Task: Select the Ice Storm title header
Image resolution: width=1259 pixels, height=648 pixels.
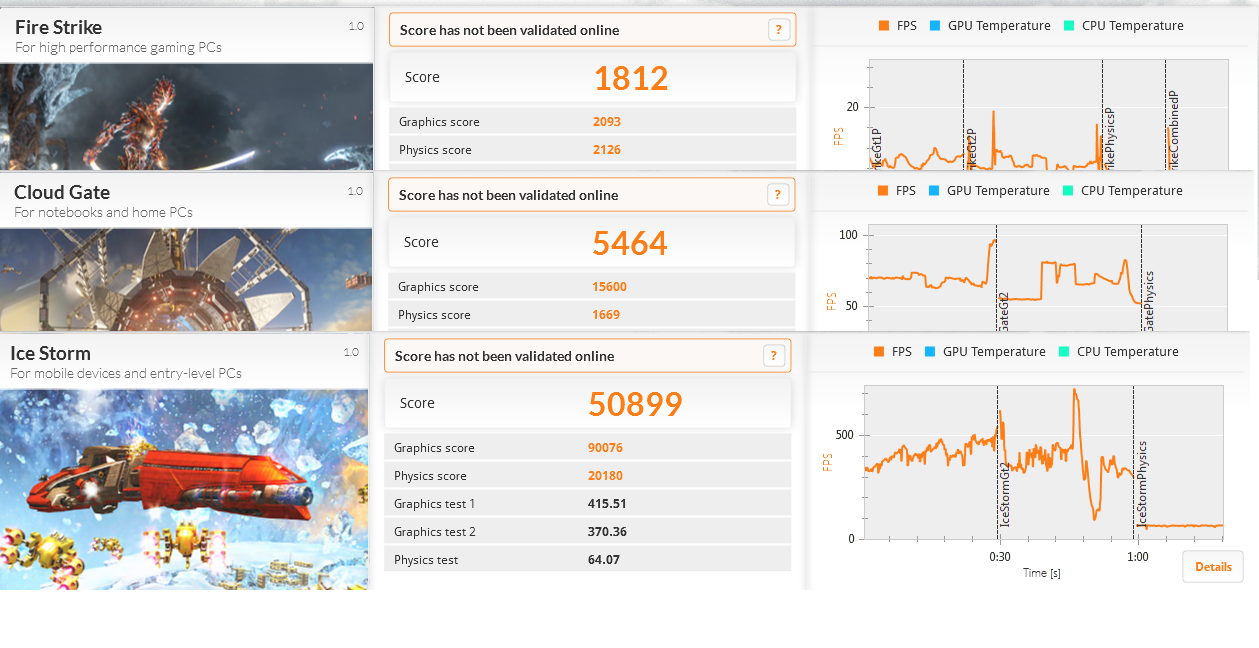Action: [50, 353]
